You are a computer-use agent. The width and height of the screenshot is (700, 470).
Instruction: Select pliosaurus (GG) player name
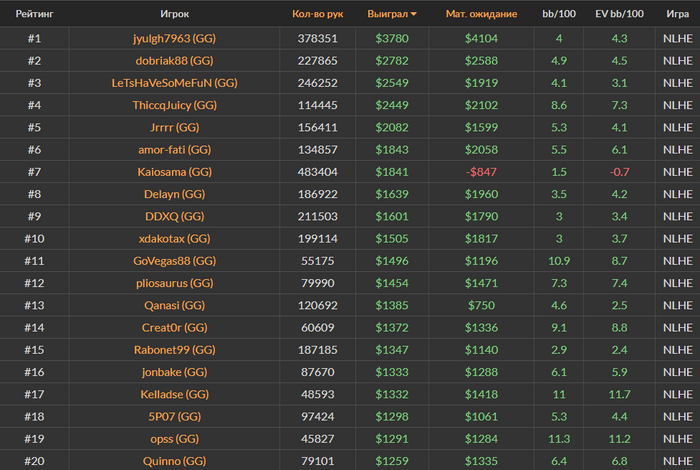pos(175,283)
